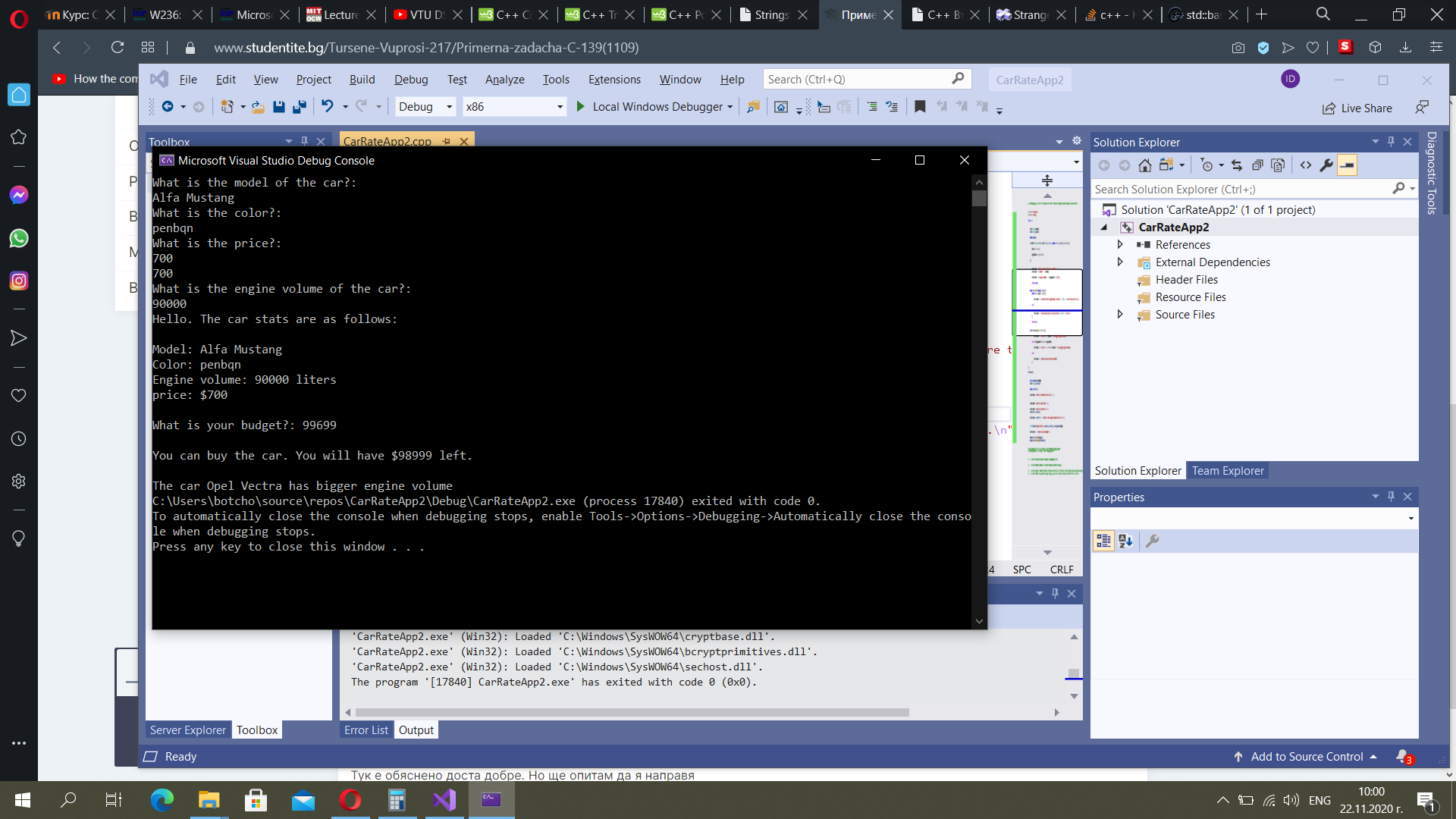
Task: Click the Alphabetical sort icon in Properties
Action: click(x=1125, y=541)
